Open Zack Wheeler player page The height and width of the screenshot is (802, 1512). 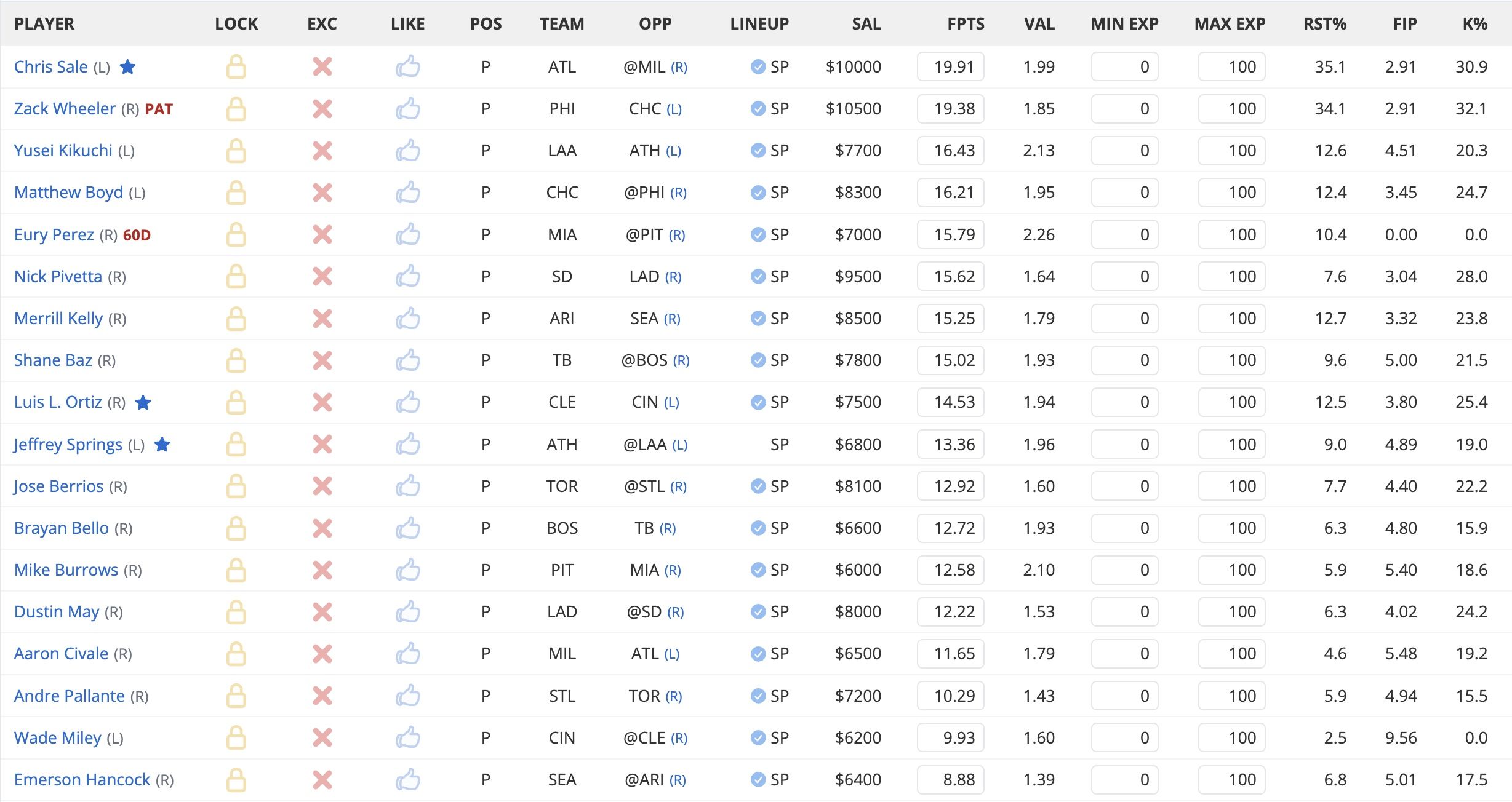65,109
